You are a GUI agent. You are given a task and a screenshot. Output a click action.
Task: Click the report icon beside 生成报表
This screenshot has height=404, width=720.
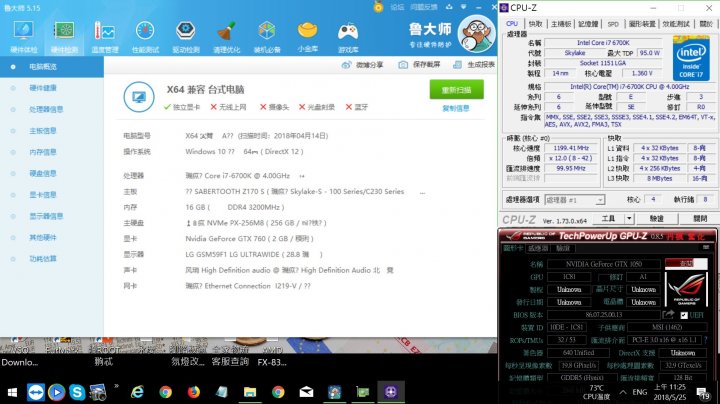pos(457,65)
